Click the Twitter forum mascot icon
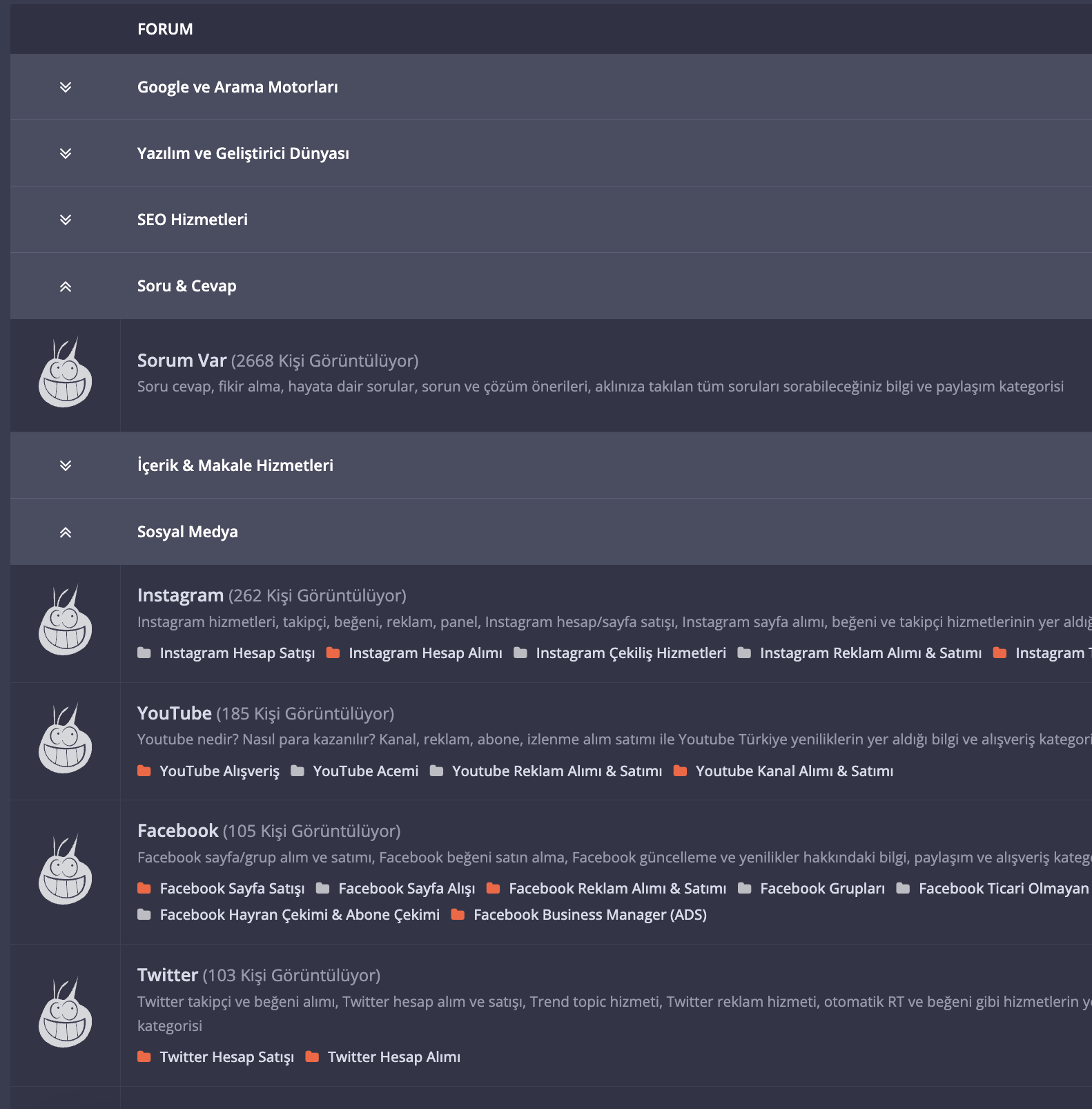Screen dimensions: 1092x1109 pos(65,1013)
